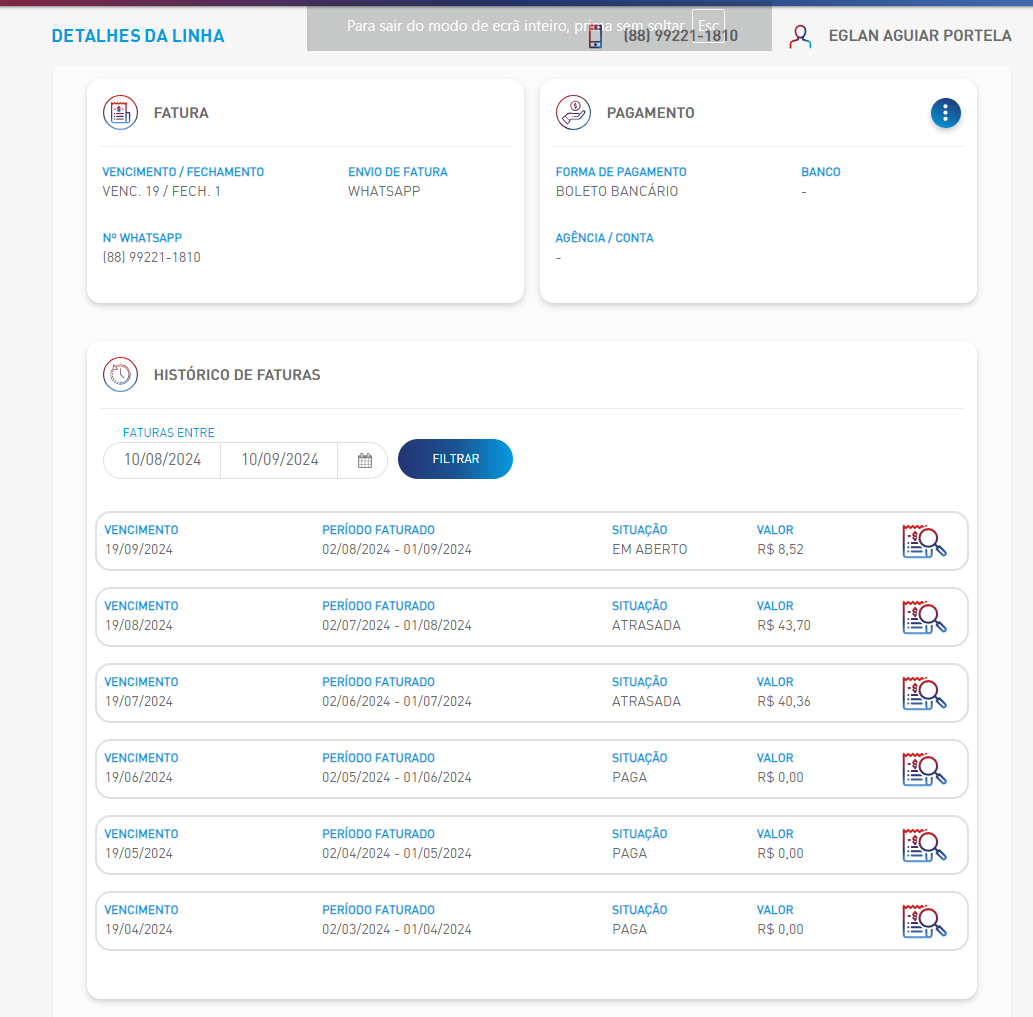
Task: Click ATRASADA status for 19/08/2024 invoice
Action: (646, 625)
